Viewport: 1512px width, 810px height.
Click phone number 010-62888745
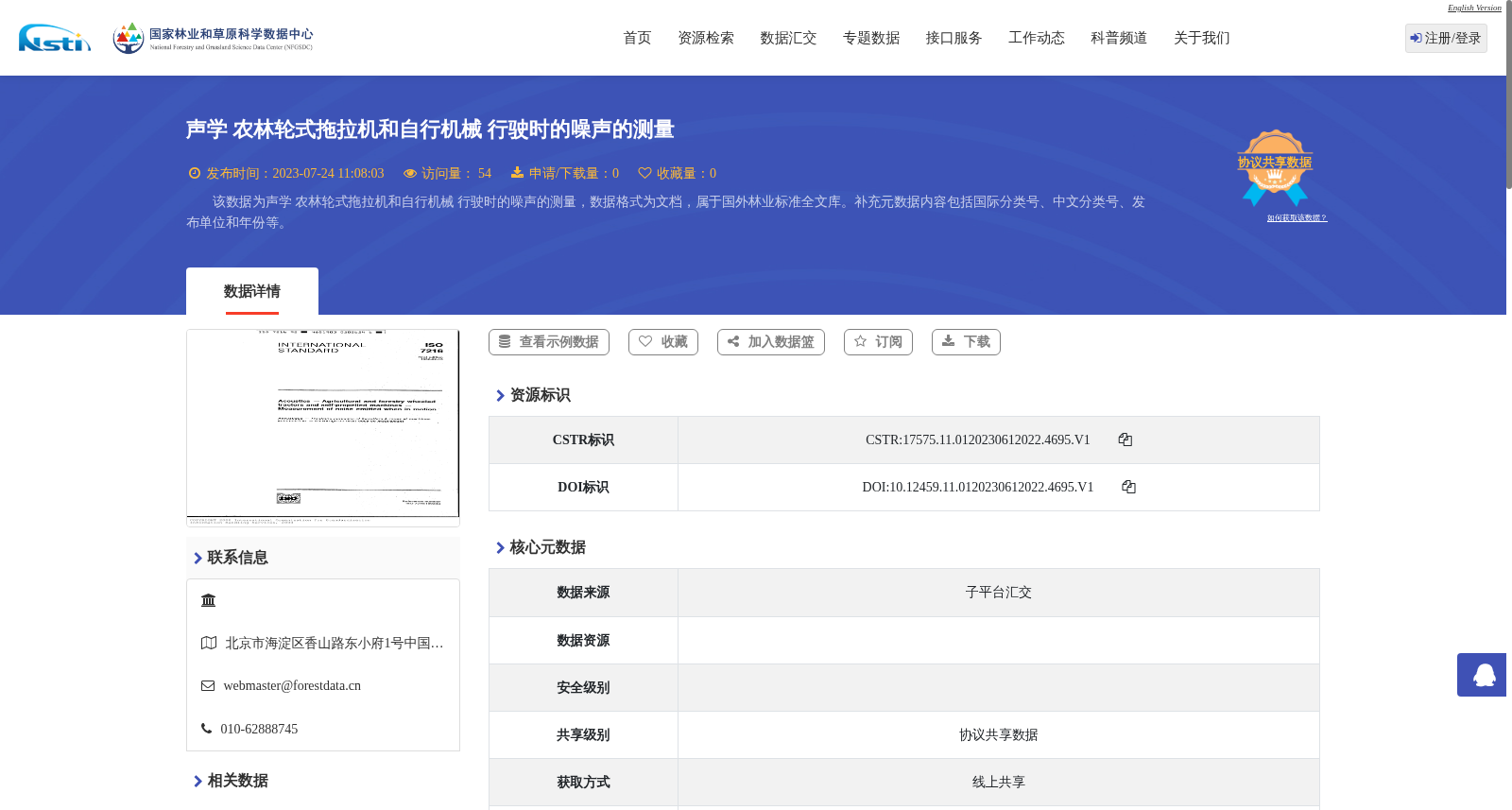[x=259, y=730]
